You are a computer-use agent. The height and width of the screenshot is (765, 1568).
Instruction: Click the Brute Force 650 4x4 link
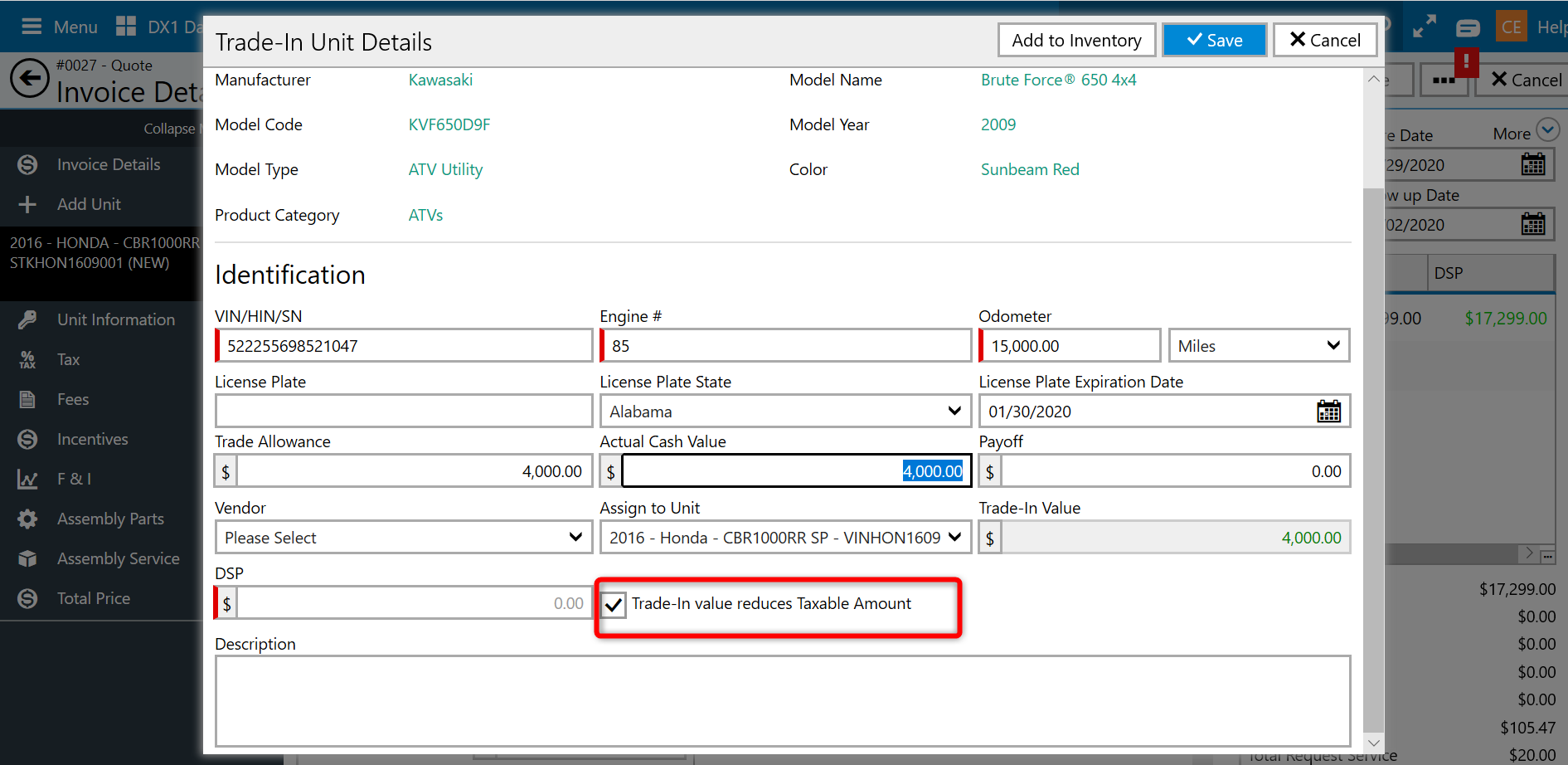coord(1058,80)
